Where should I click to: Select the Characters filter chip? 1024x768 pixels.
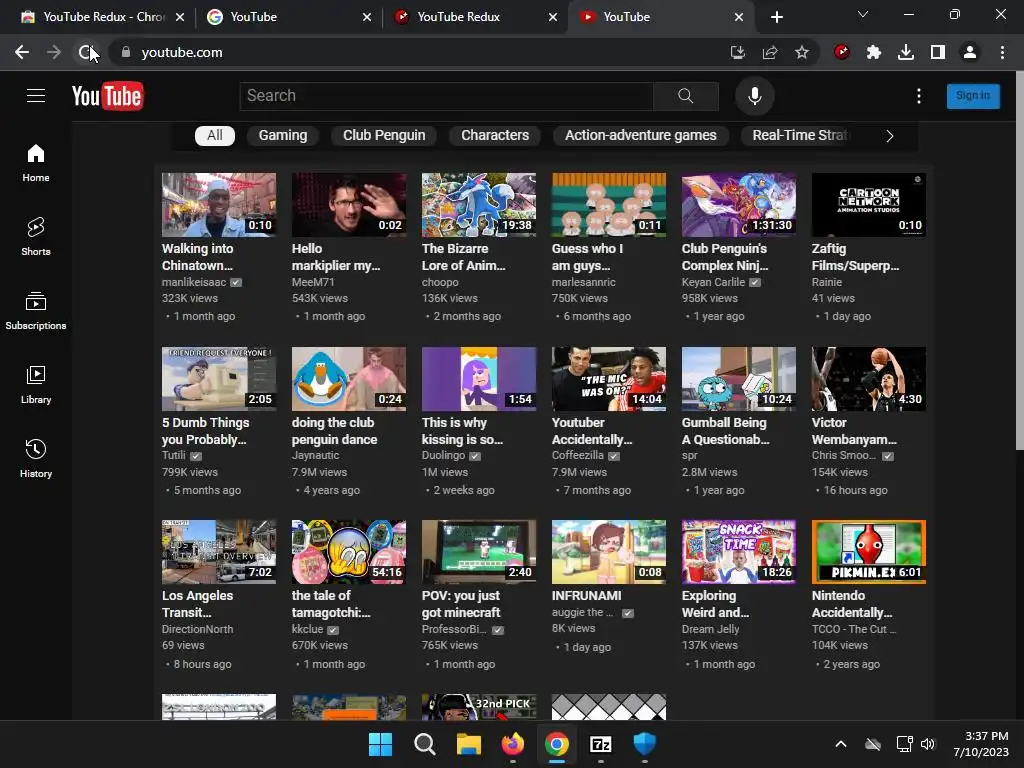[495, 135]
